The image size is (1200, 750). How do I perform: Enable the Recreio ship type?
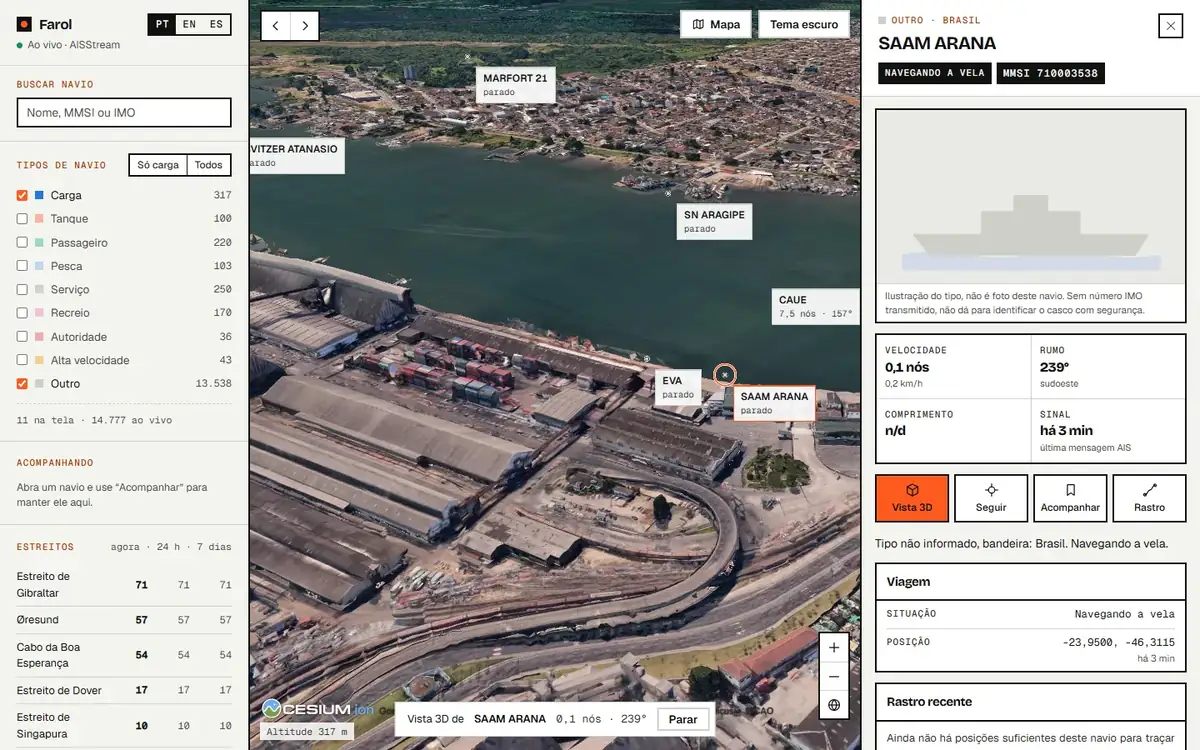[x=22, y=313]
